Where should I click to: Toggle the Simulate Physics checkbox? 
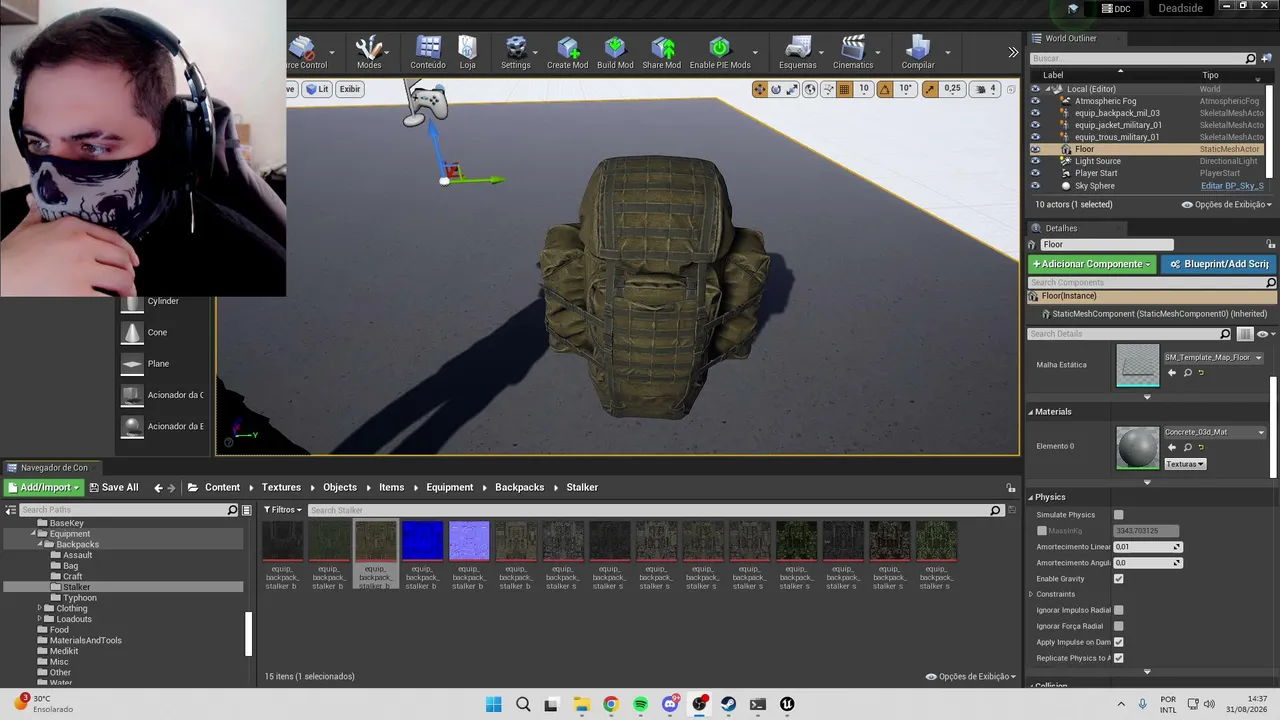(1118, 515)
